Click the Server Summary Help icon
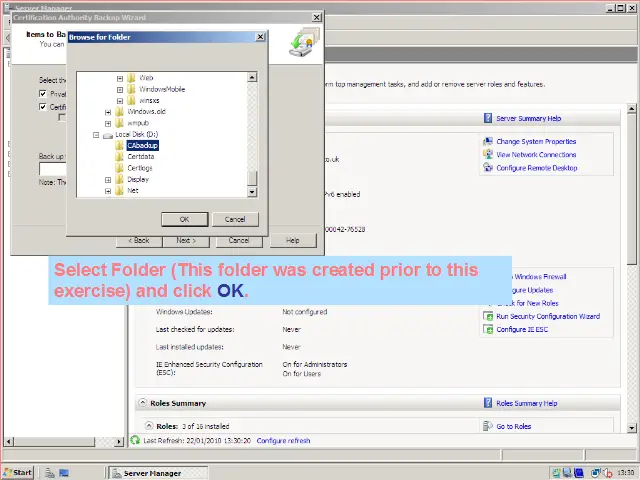Viewport: 640px width, 480px height. tap(488, 118)
